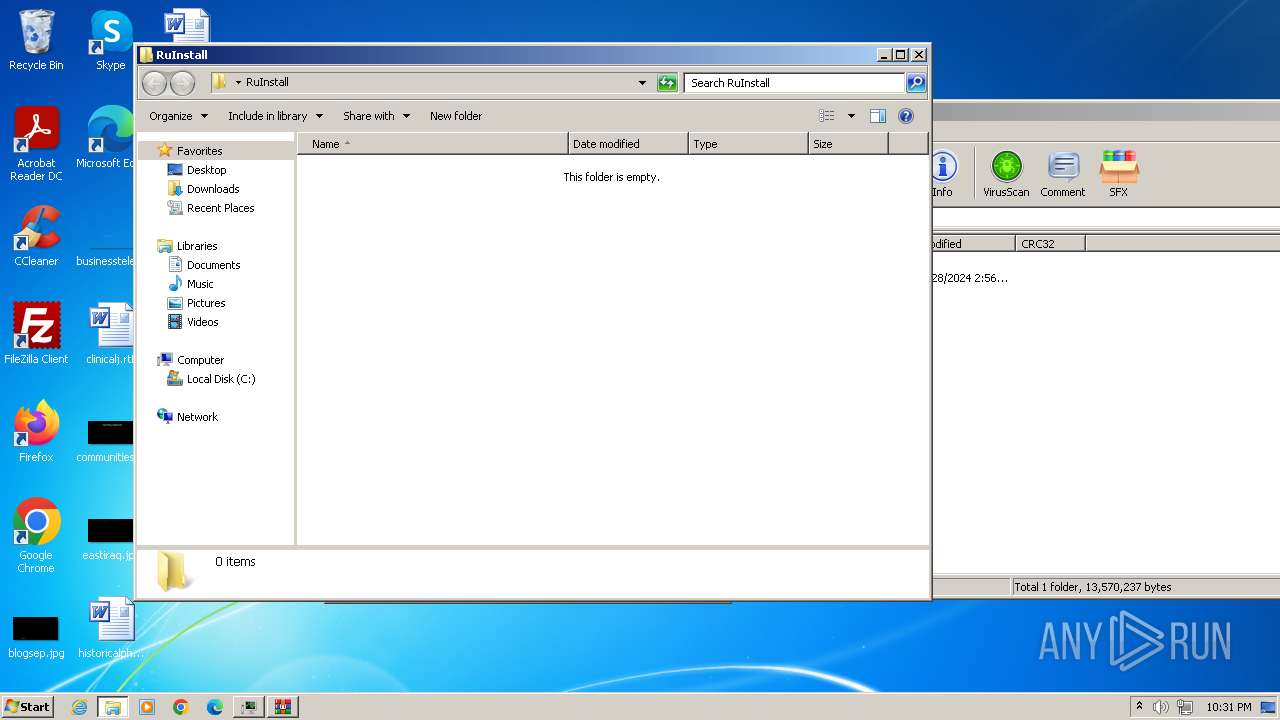Select Recent Places in navigation pane
The image size is (1280, 720).
click(x=220, y=208)
